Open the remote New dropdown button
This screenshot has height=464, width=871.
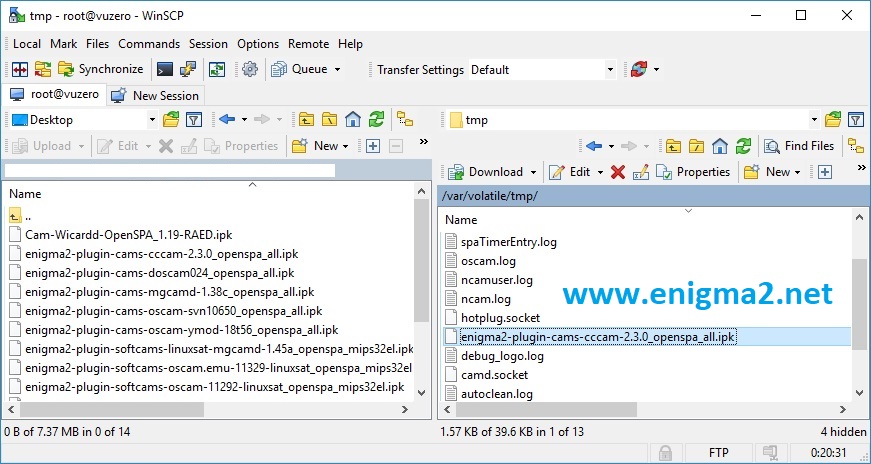click(x=772, y=172)
